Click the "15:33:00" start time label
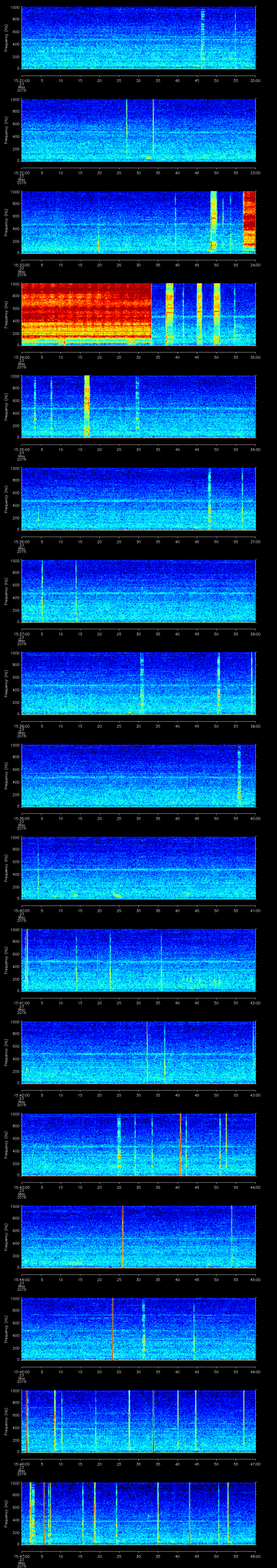Screen dimensions: 277x1568 point(21,265)
